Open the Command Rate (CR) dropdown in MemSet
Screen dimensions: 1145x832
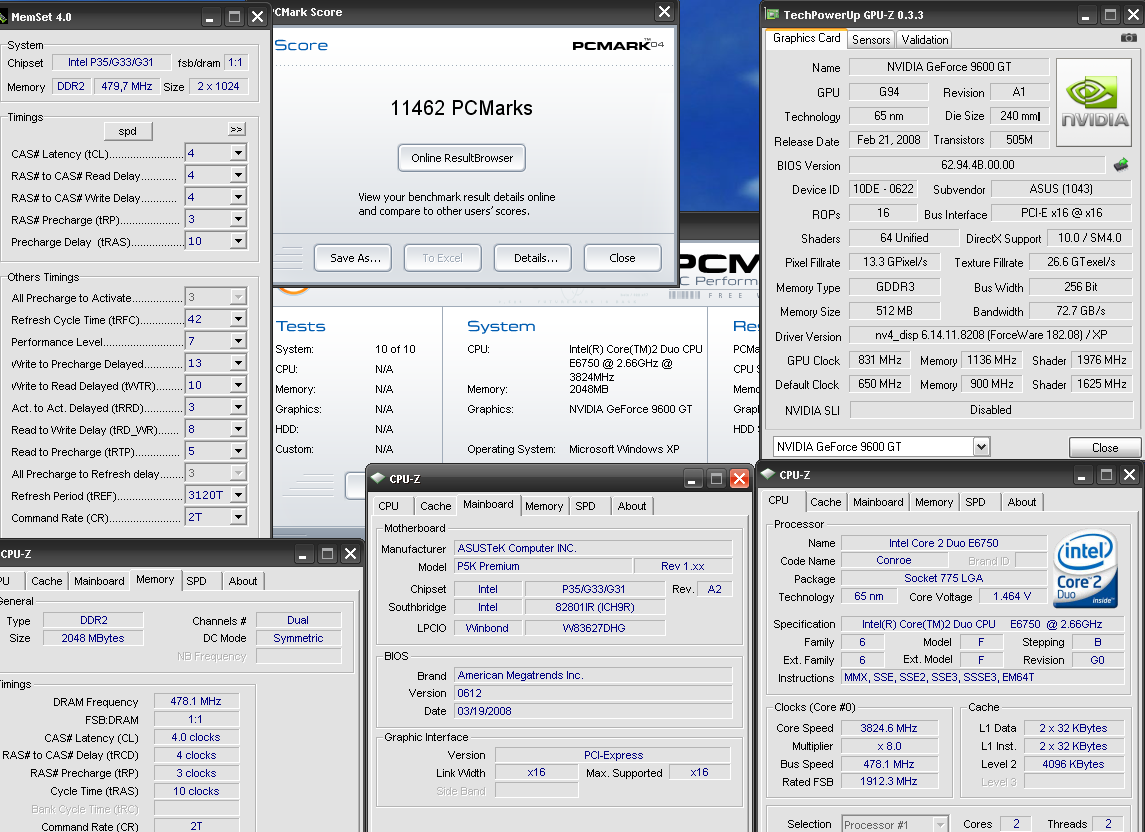click(238, 516)
